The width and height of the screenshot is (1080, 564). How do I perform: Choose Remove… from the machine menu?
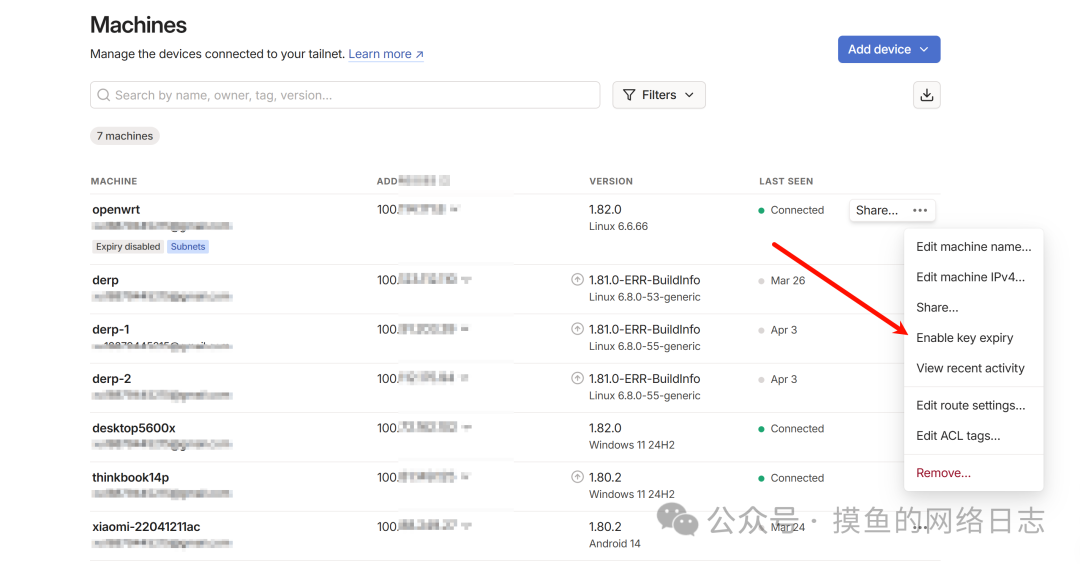[x=943, y=473]
